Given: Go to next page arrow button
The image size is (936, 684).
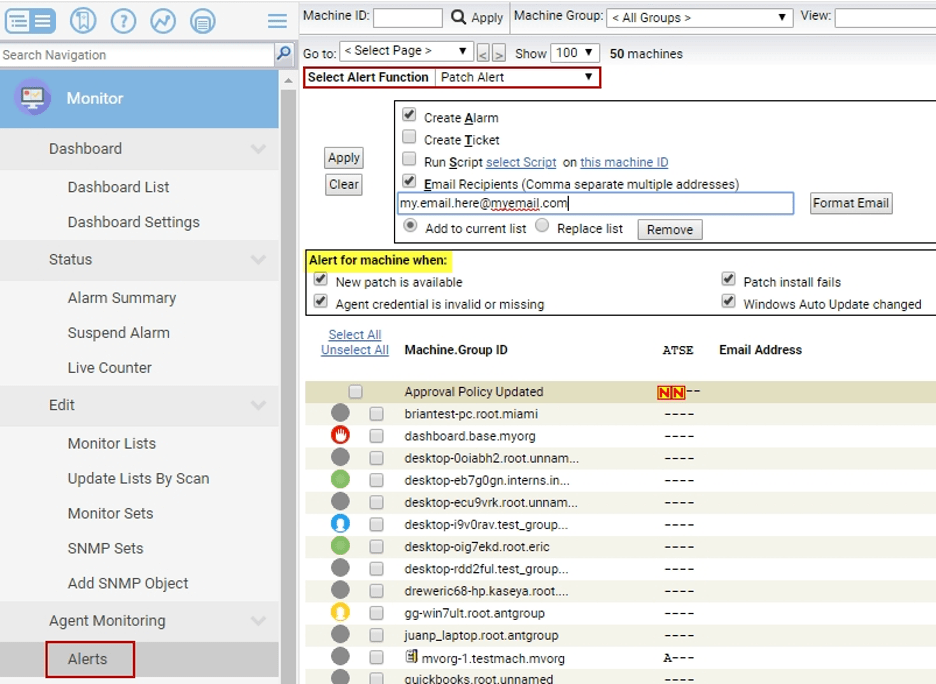Looking at the screenshot, I should (x=499, y=54).
